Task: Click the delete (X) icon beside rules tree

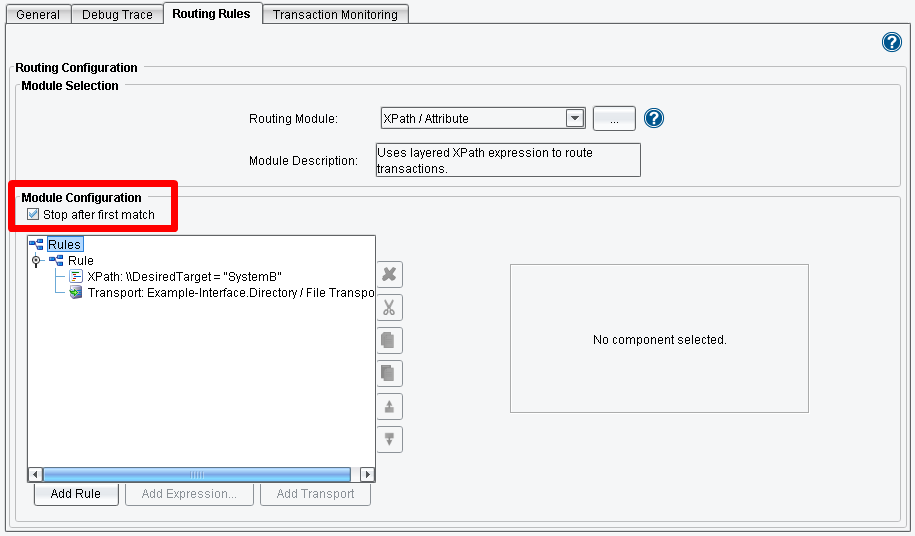Action: (x=389, y=275)
